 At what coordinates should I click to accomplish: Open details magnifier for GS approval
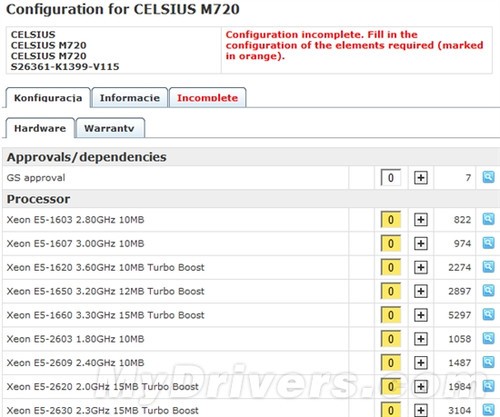click(x=488, y=177)
